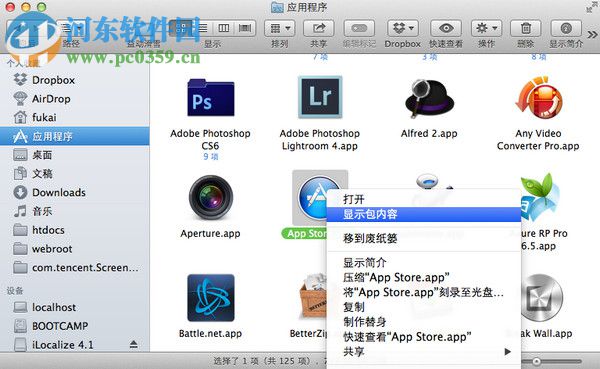Screen dimensions: 600x369
Task: Choose 移到废纸篓 in the context menu
Action: tap(424, 239)
